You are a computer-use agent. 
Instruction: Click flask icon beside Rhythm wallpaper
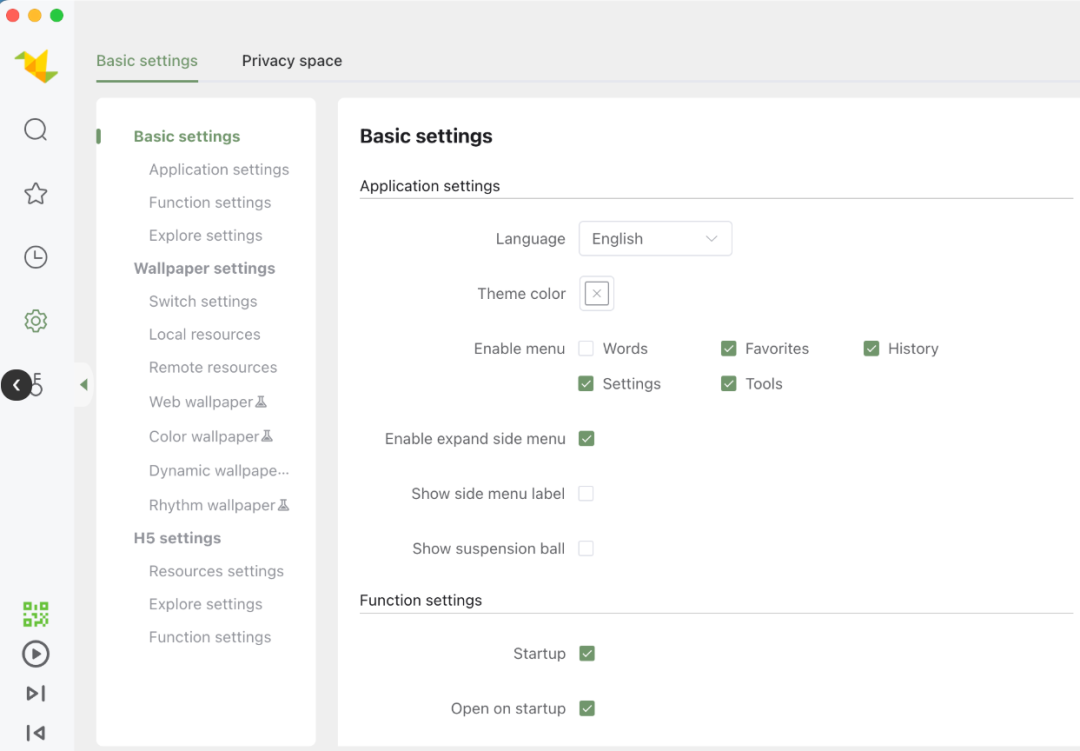(283, 505)
